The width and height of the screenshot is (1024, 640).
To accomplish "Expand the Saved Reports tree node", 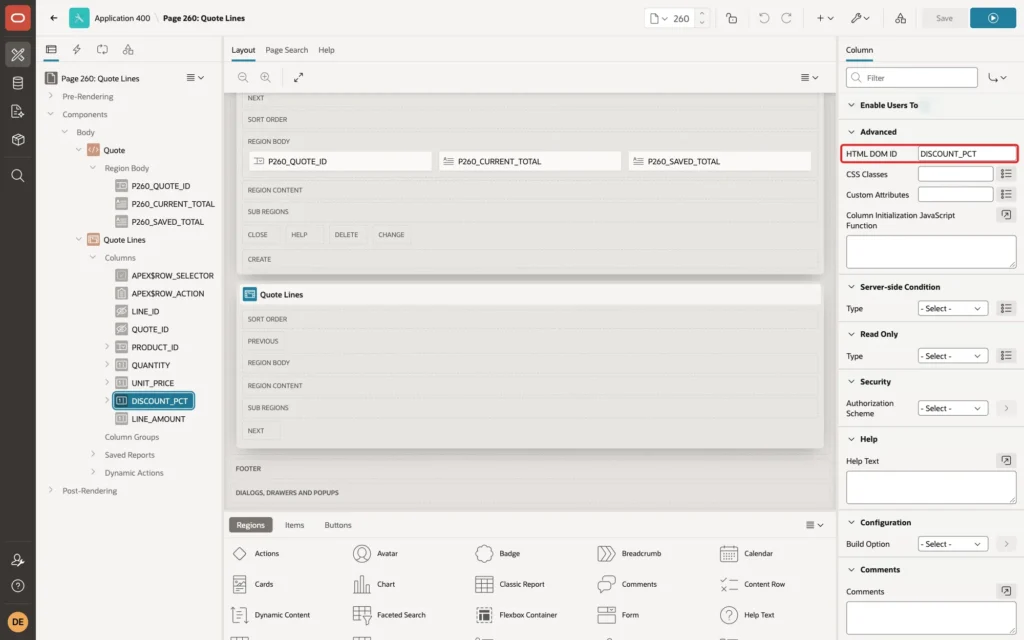I will [x=93, y=455].
